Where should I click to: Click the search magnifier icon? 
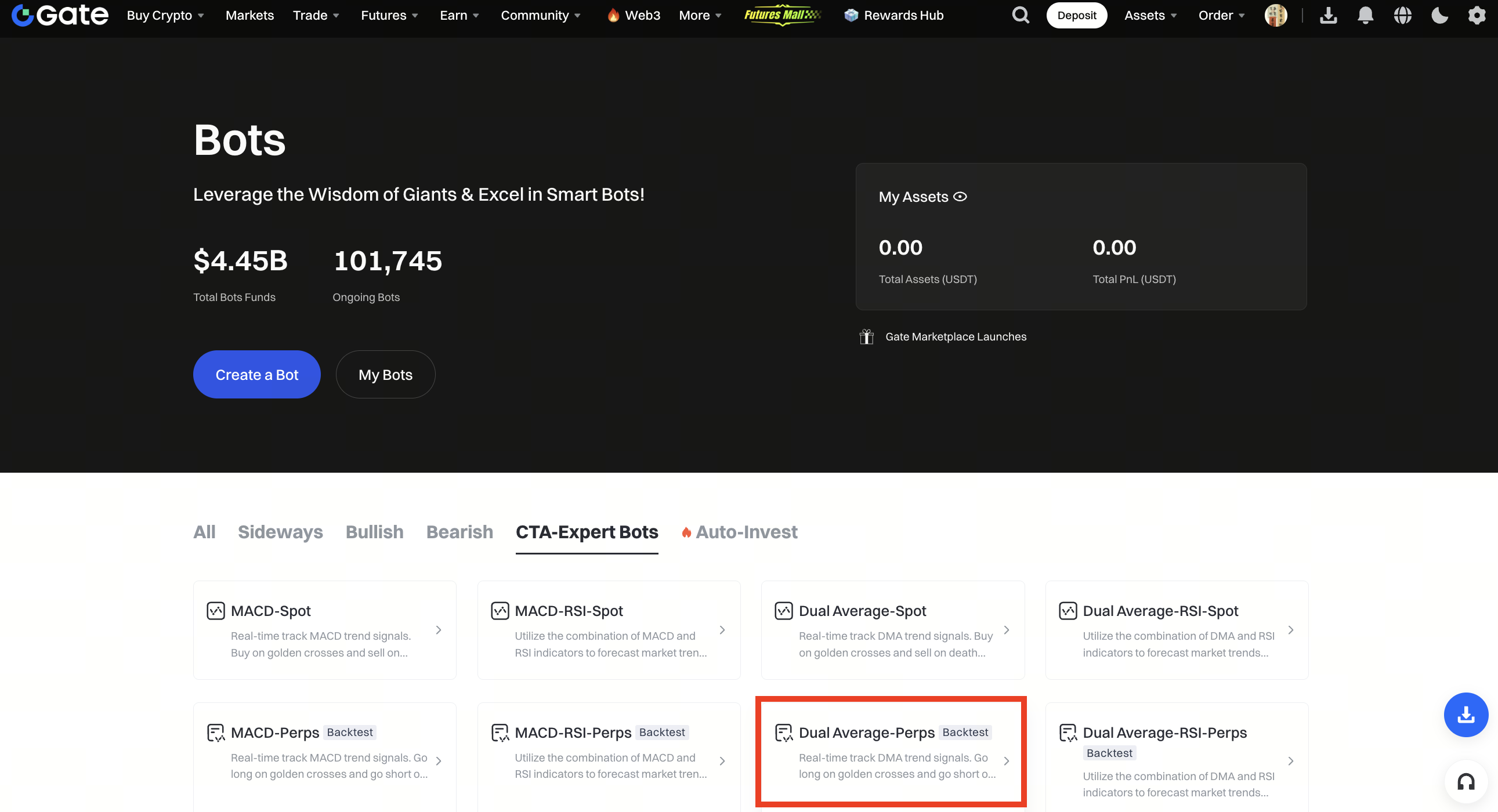click(x=1020, y=15)
